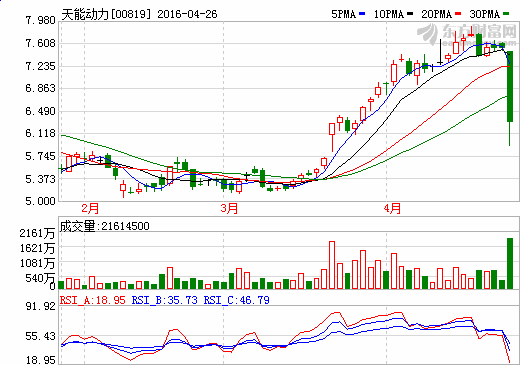Click the RSI_B:35.73 indicator label
Image resolution: width=520 pixels, height=365 pixels.
click(x=165, y=300)
